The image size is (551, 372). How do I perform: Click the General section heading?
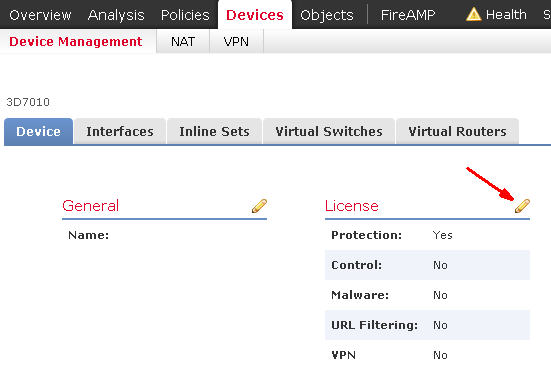click(91, 206)
